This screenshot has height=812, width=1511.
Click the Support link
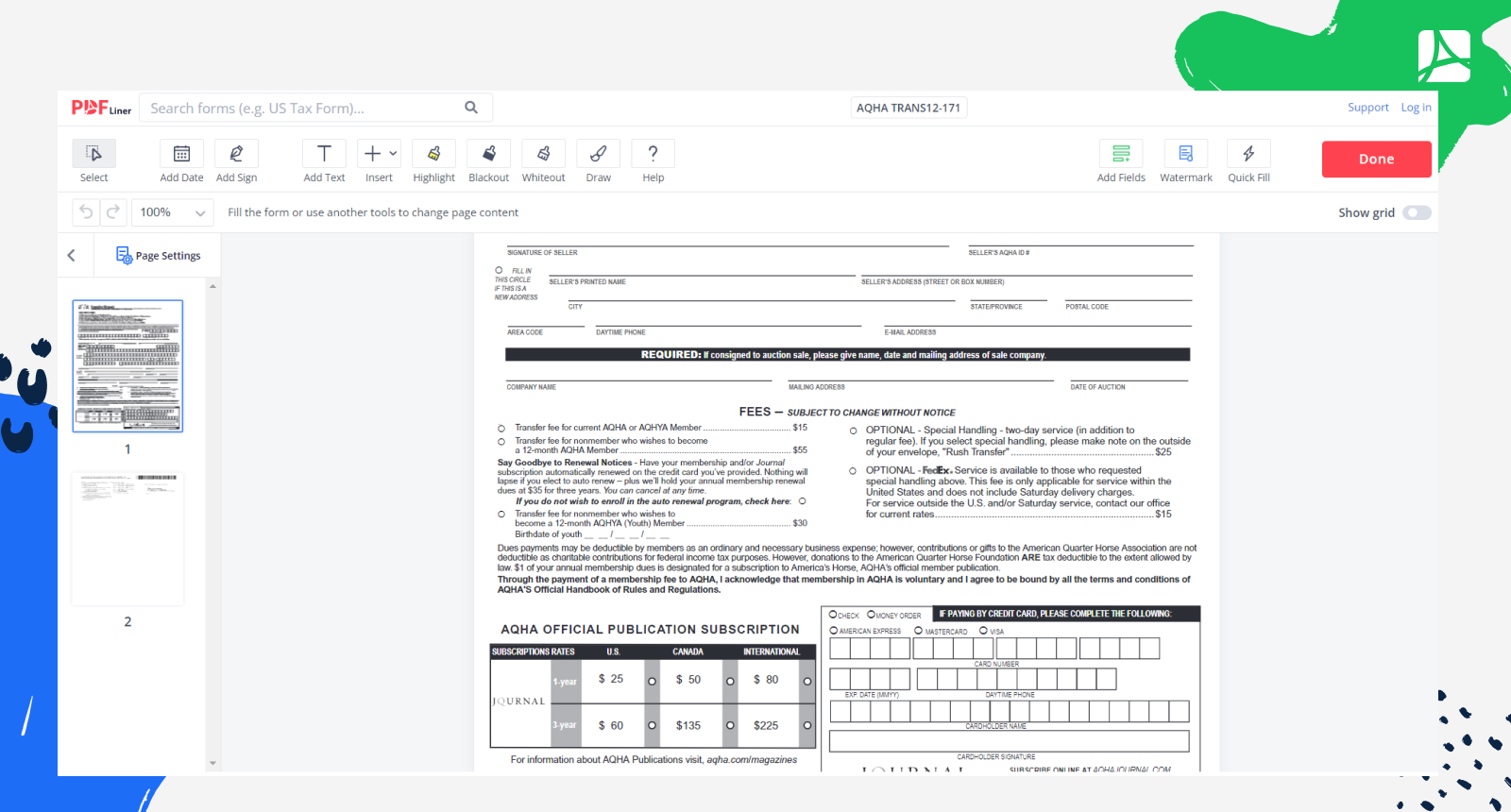(1367, 108)
